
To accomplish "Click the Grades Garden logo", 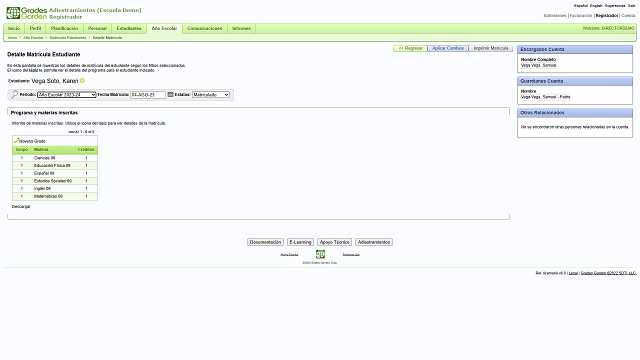I will pyautogui.click(x=27, y=13).
